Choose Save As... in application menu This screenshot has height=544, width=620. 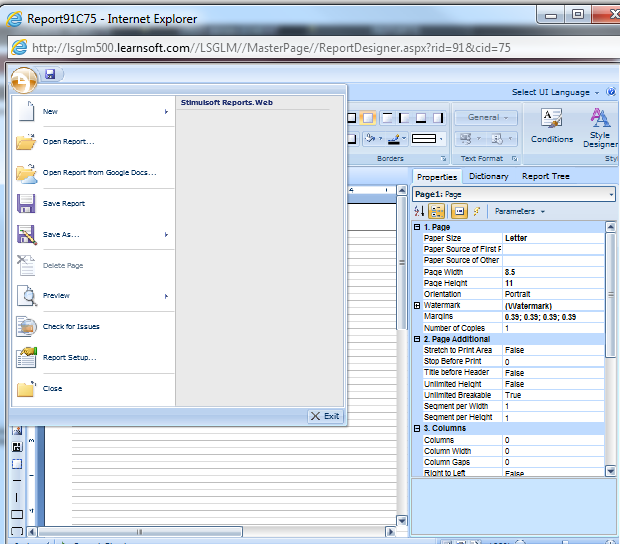61,234
